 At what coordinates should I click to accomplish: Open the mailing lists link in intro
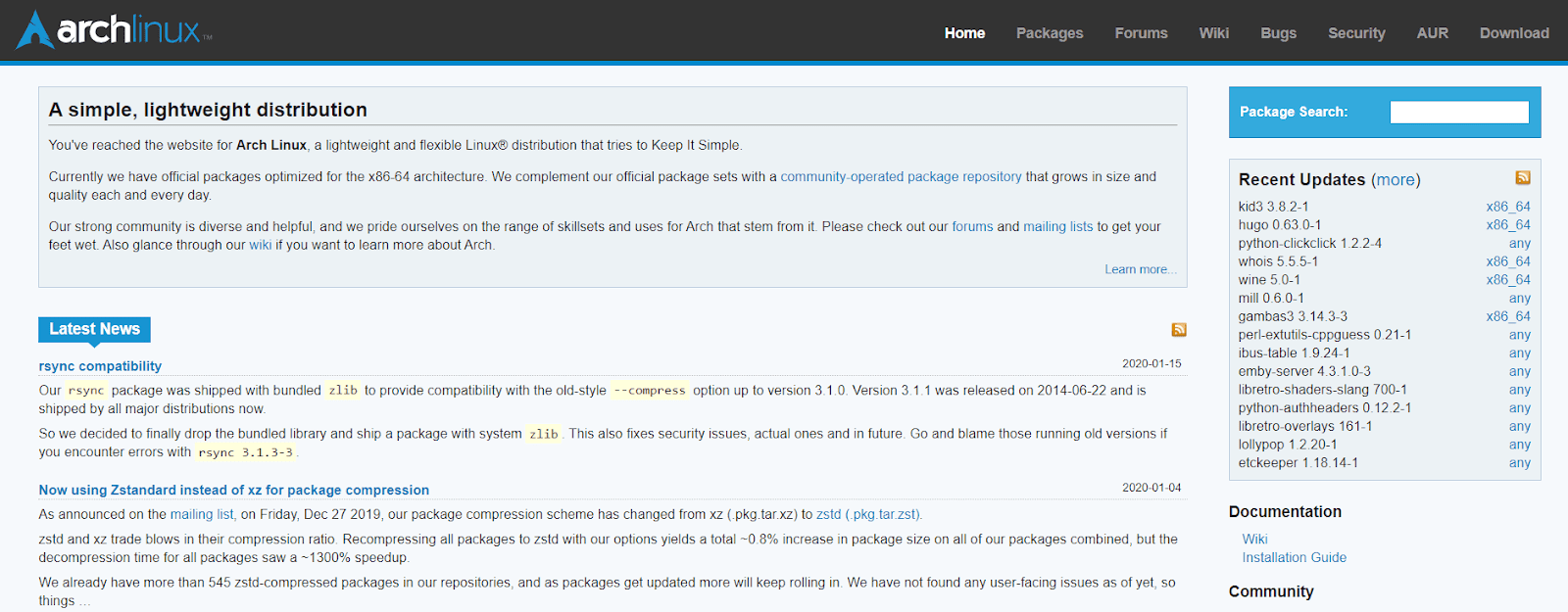pos(1057,227)
